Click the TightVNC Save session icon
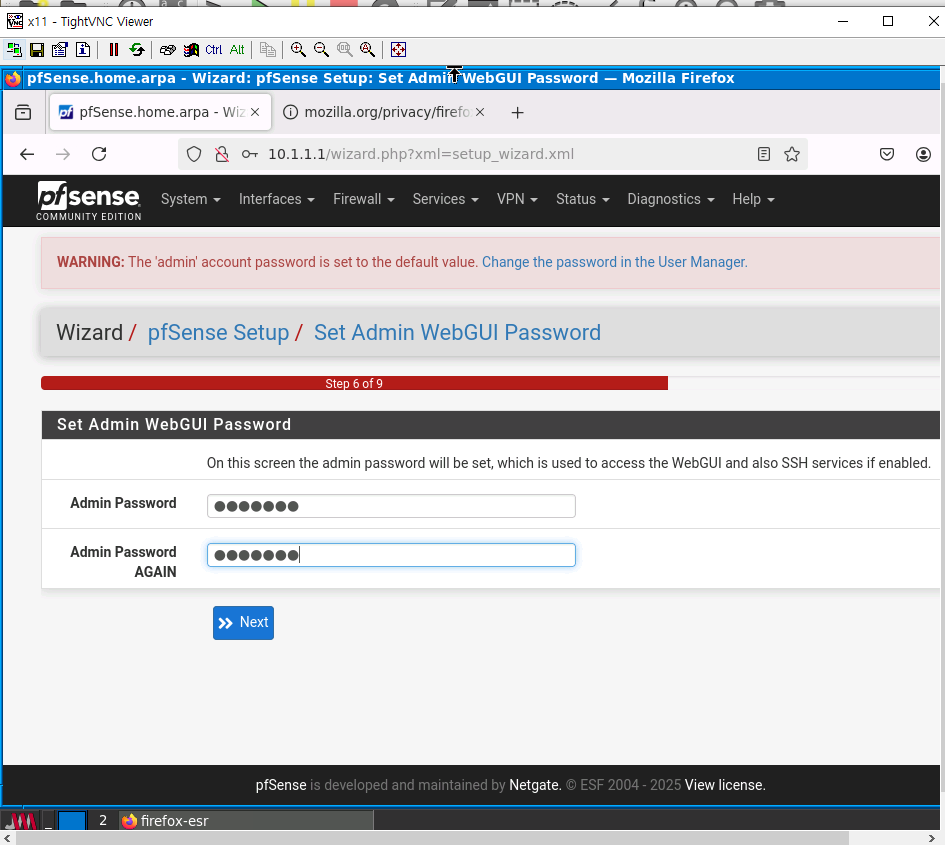 coord(37,49)
